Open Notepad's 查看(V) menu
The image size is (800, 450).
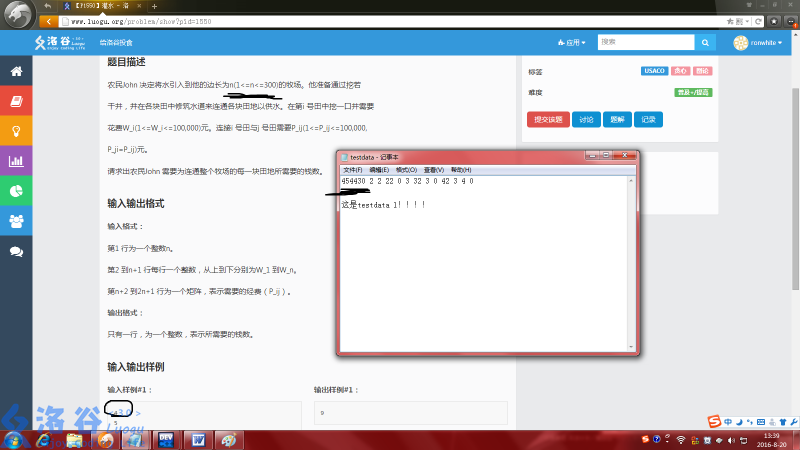[433, 170]
